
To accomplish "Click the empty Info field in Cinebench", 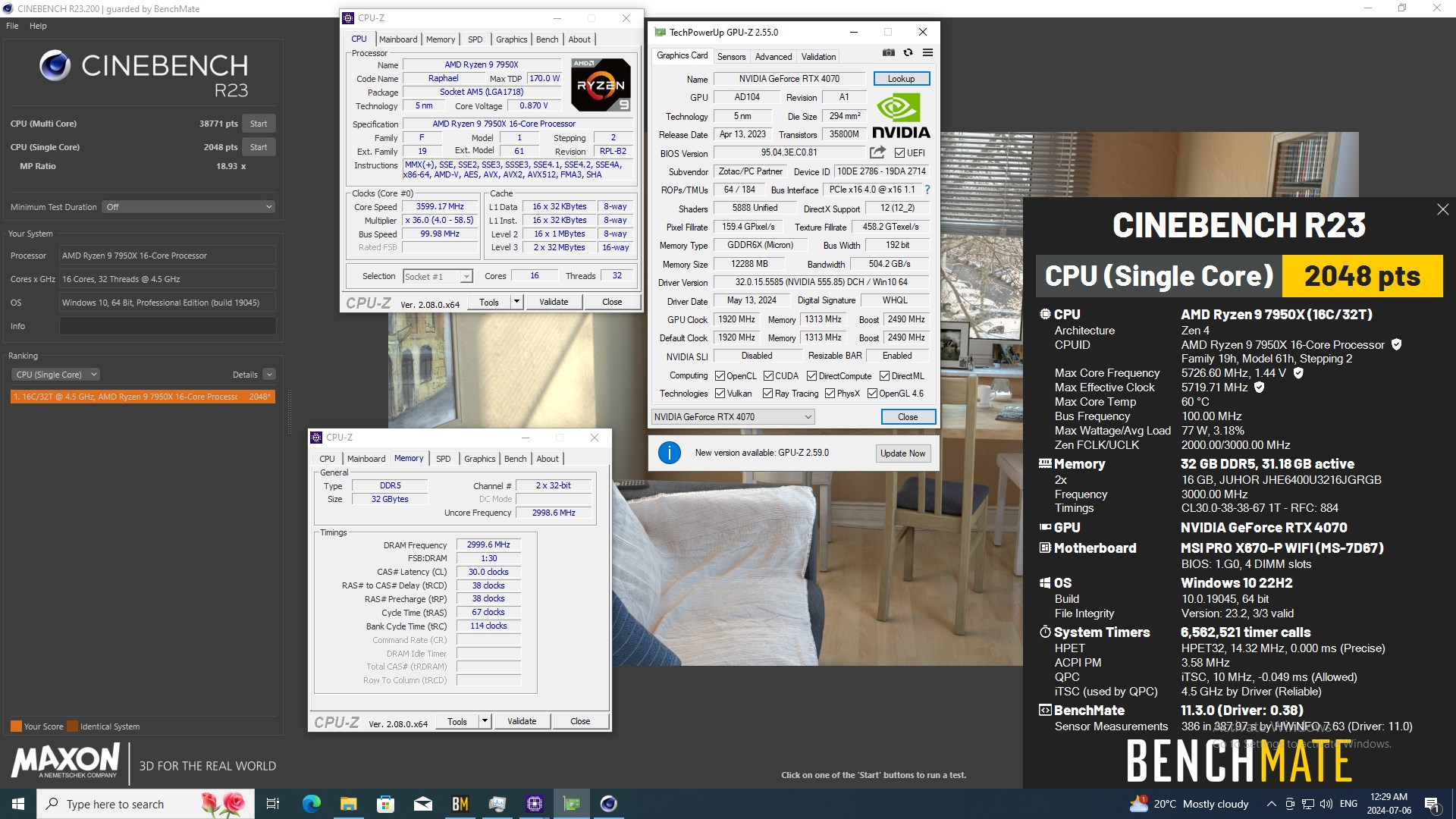I will (x=168, y=326).
